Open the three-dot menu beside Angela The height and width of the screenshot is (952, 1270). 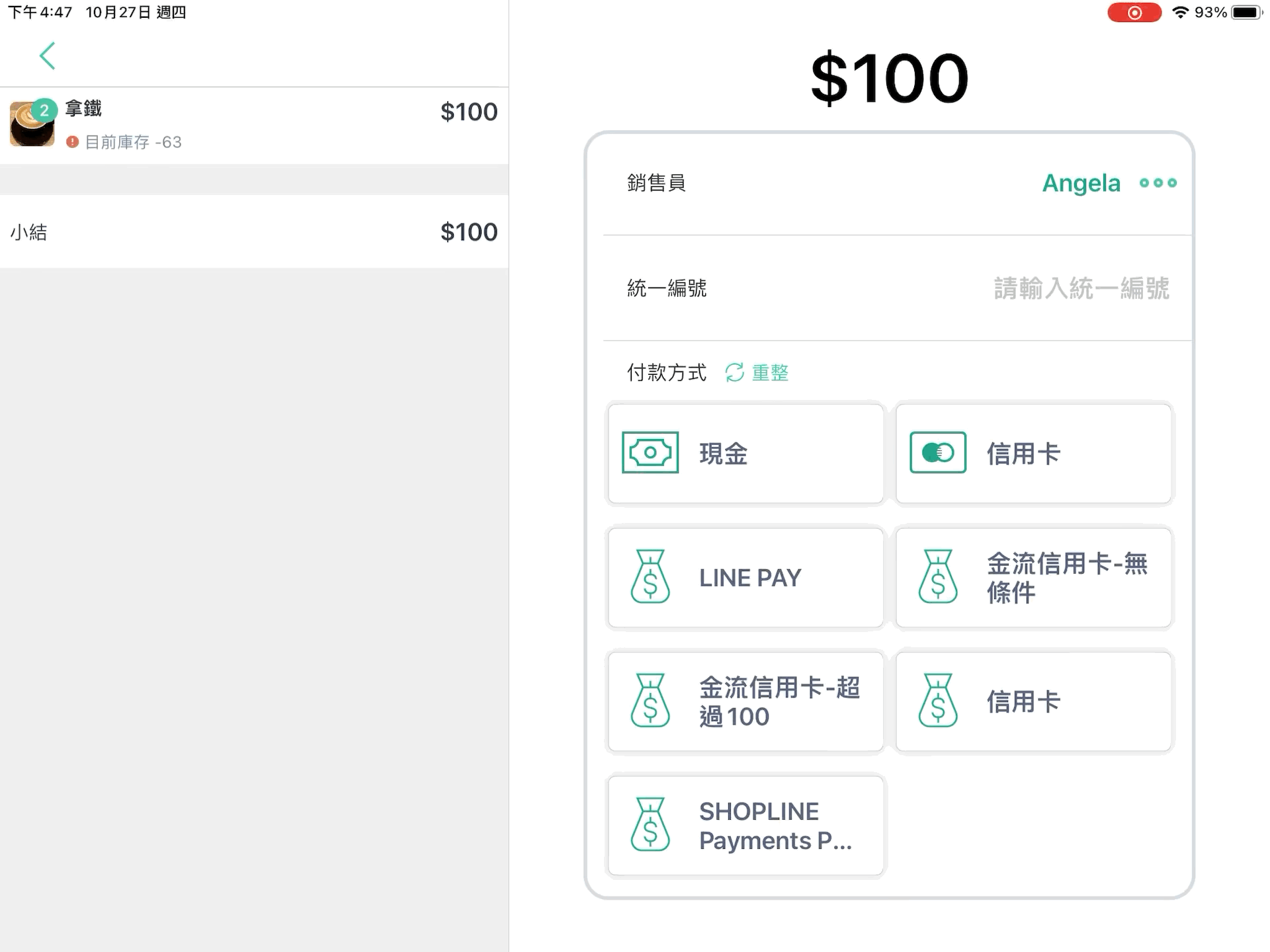[1158, 183]
